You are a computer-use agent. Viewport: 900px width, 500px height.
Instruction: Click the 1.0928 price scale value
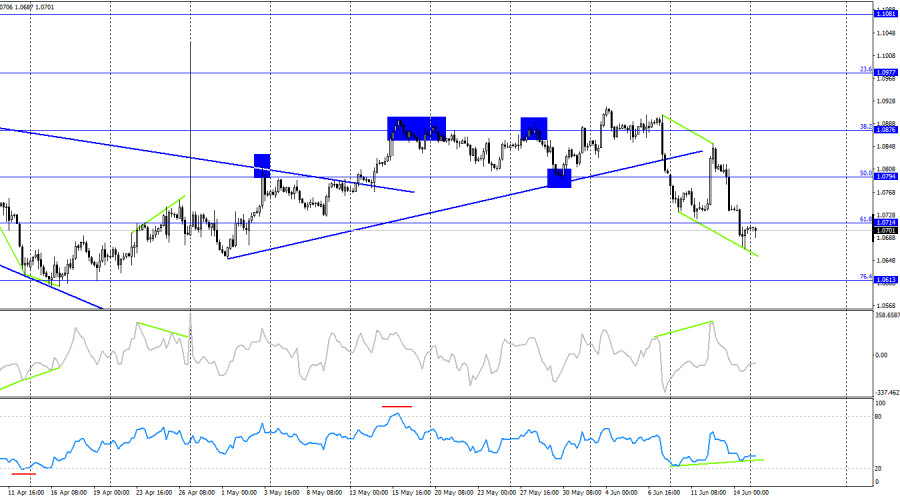point(886,101)
